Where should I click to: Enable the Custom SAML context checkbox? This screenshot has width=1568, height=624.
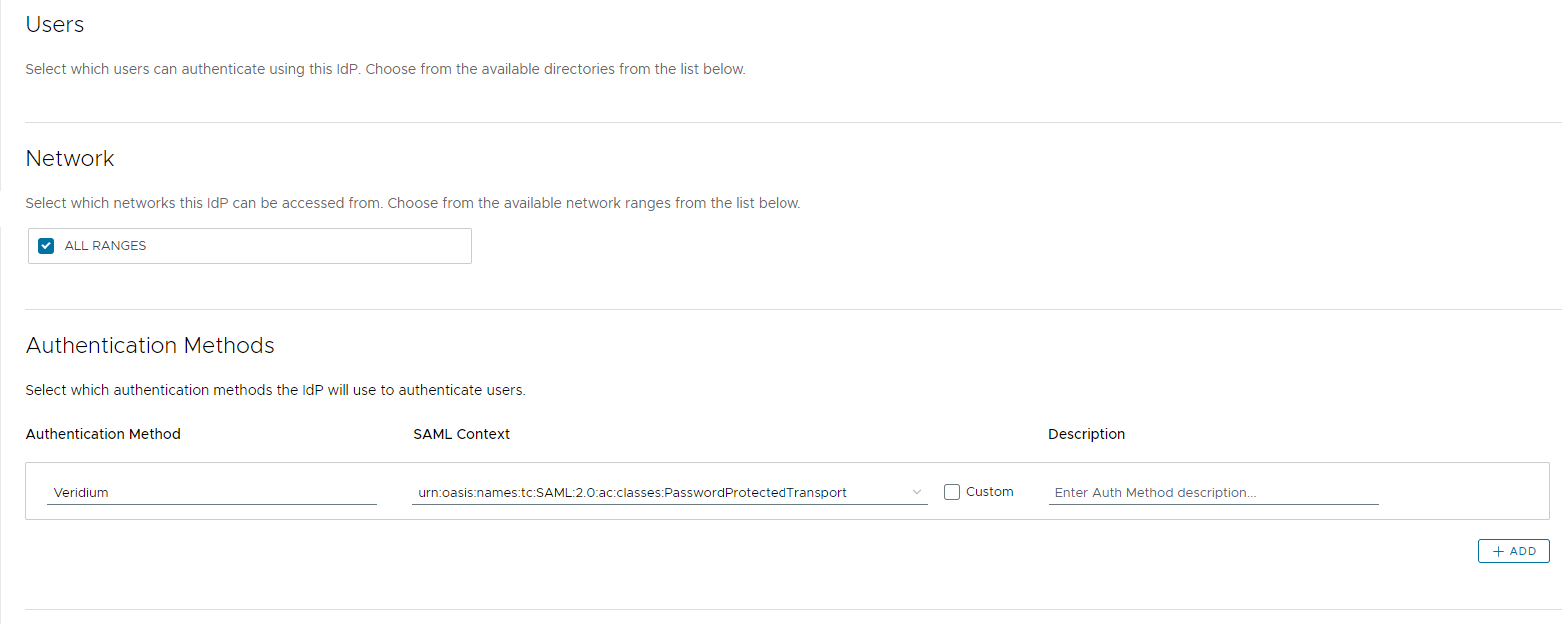coord(952,492)
